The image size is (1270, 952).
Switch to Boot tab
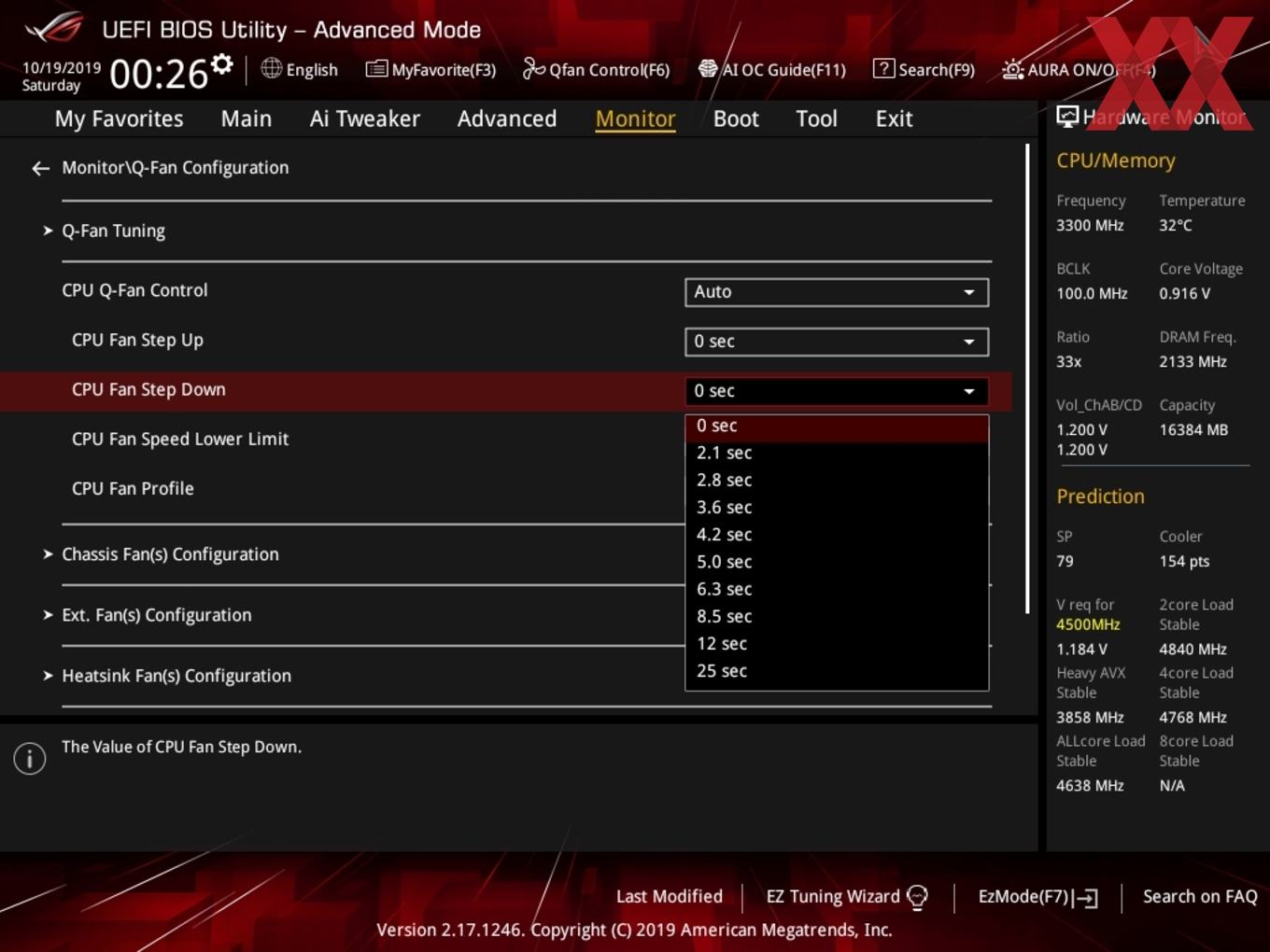pyautogui.click(x=736, y=119)
